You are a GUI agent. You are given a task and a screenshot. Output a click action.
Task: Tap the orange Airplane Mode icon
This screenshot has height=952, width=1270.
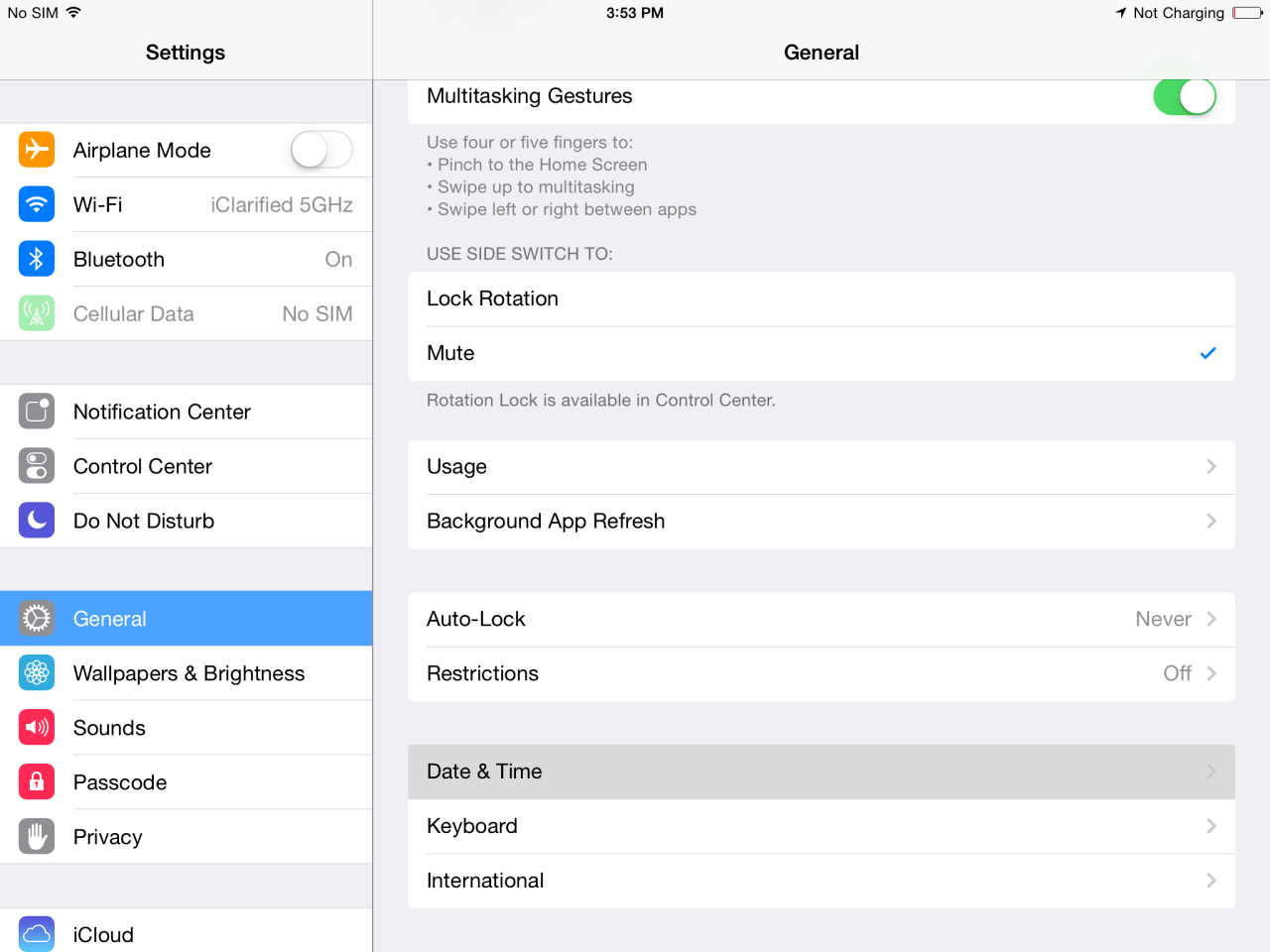[x=37, y=150]
